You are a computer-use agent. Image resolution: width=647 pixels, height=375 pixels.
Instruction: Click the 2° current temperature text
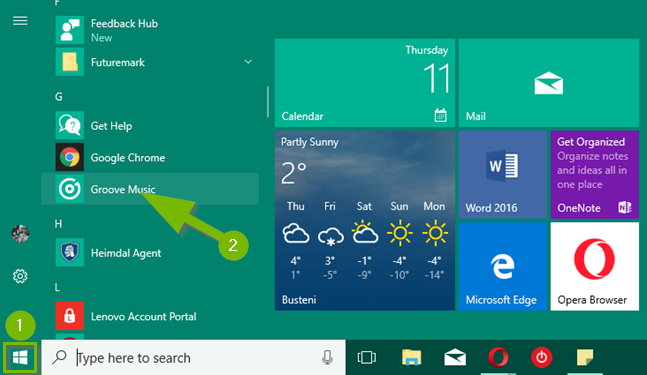[294, 173]
